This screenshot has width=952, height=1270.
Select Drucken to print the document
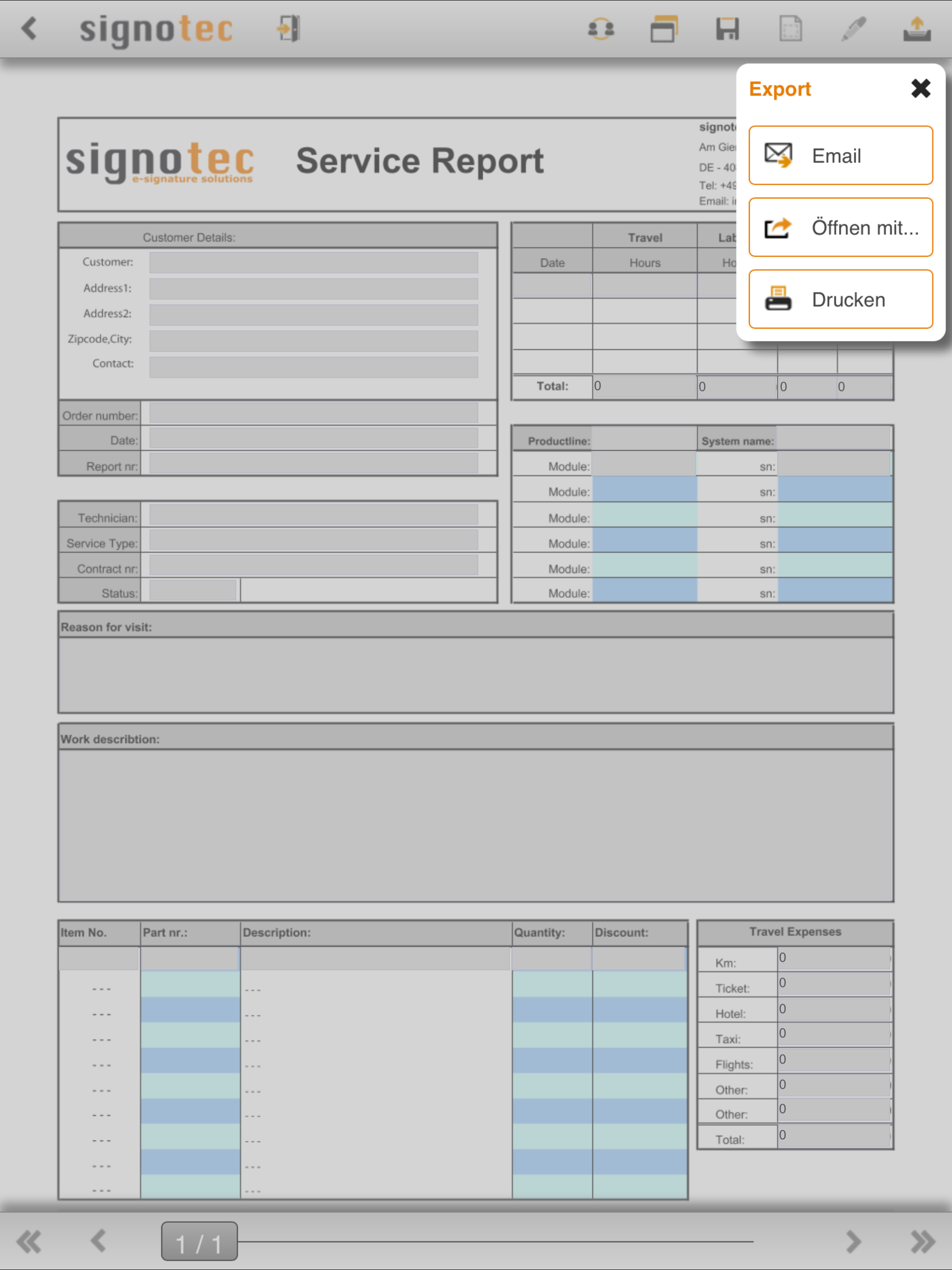tap(840, 299)
